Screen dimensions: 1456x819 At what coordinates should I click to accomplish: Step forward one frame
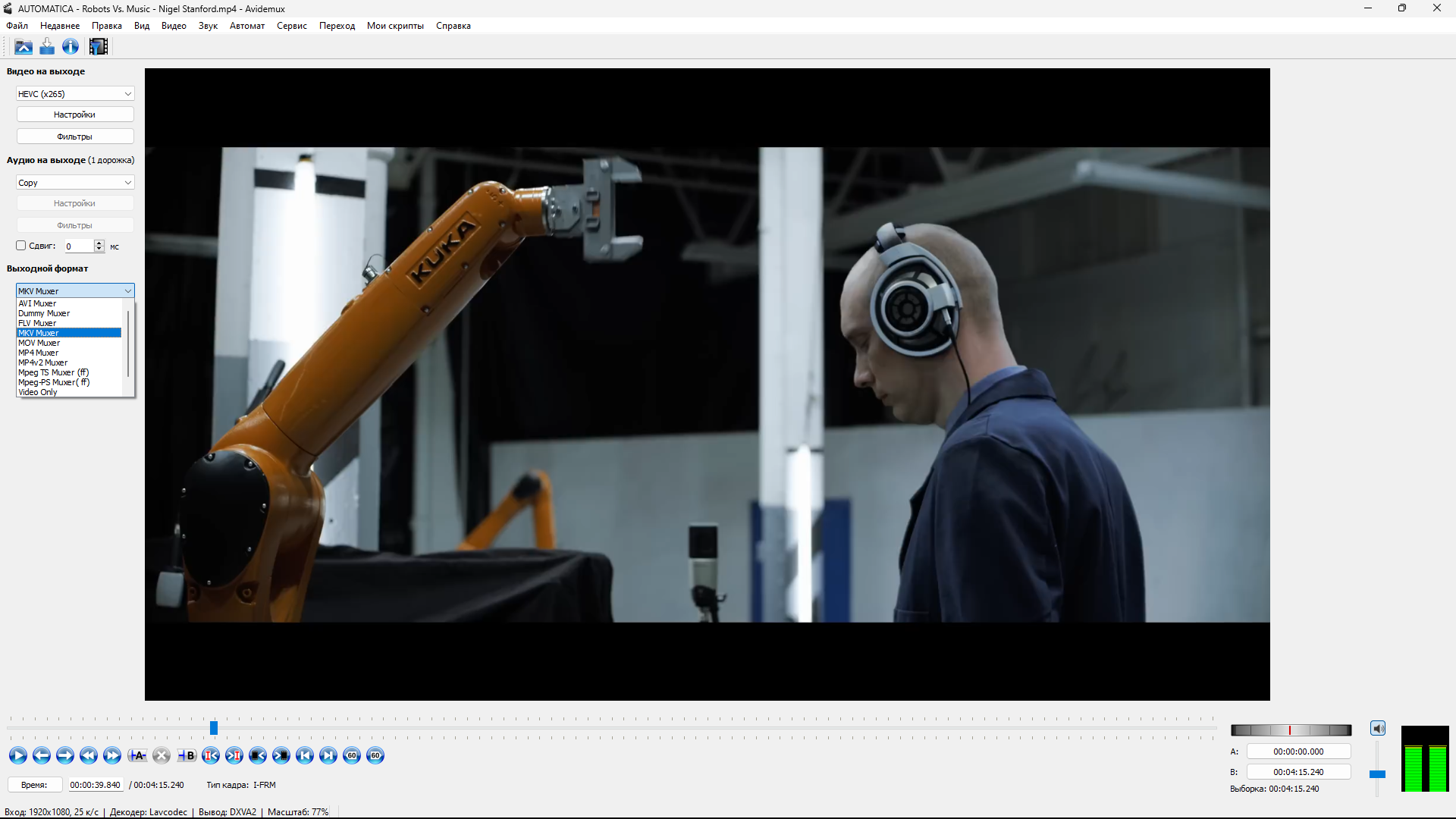[65, 755]
